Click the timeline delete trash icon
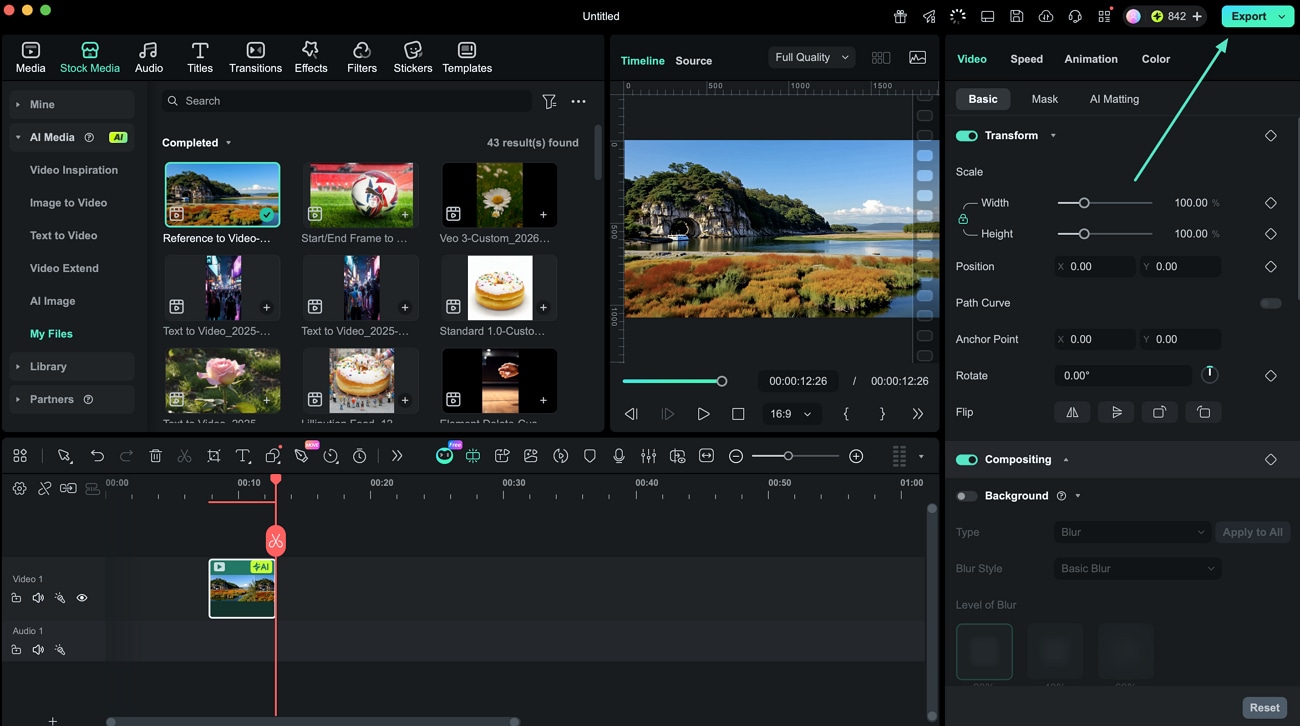The image size is (1300, 726). (155, 456)
